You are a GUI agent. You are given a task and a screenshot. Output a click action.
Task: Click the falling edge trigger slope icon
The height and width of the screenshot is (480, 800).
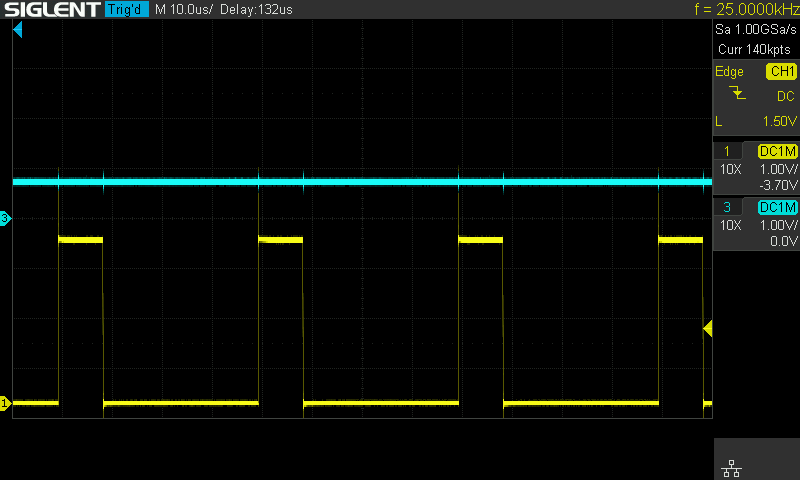click(x=738, y=94)
